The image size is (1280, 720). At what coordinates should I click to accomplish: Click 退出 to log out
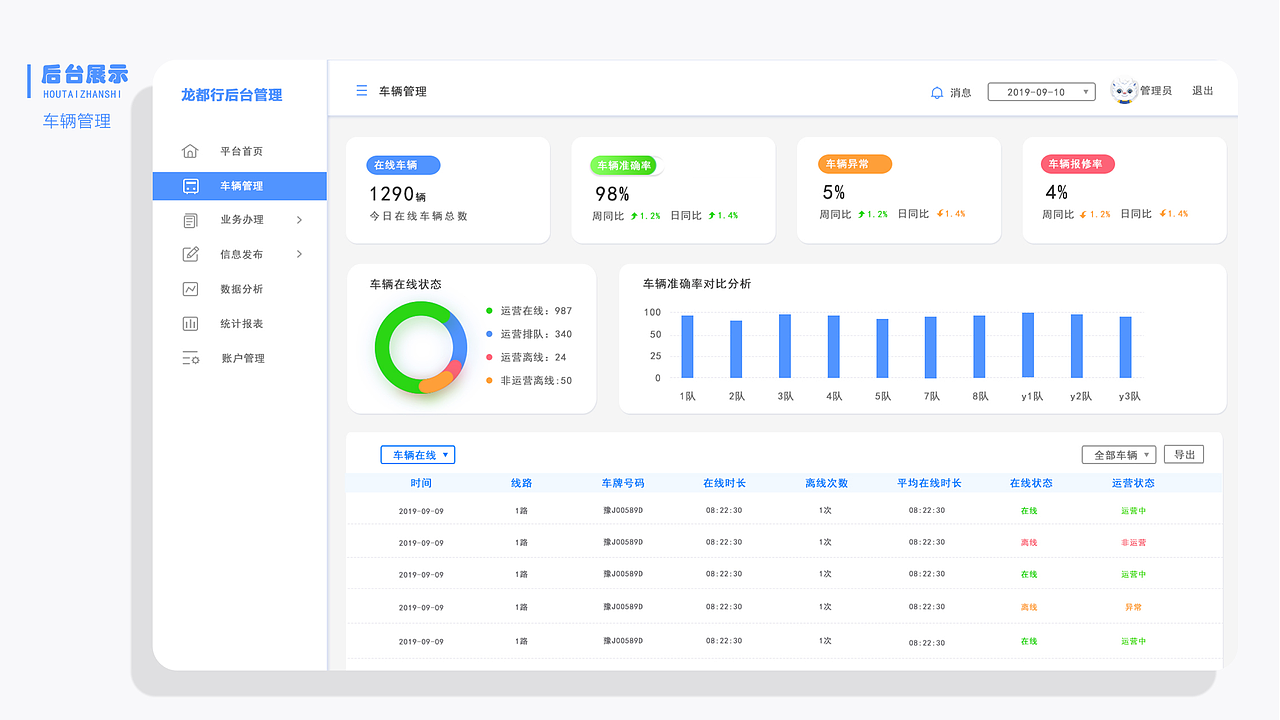tap(1202, 91)
